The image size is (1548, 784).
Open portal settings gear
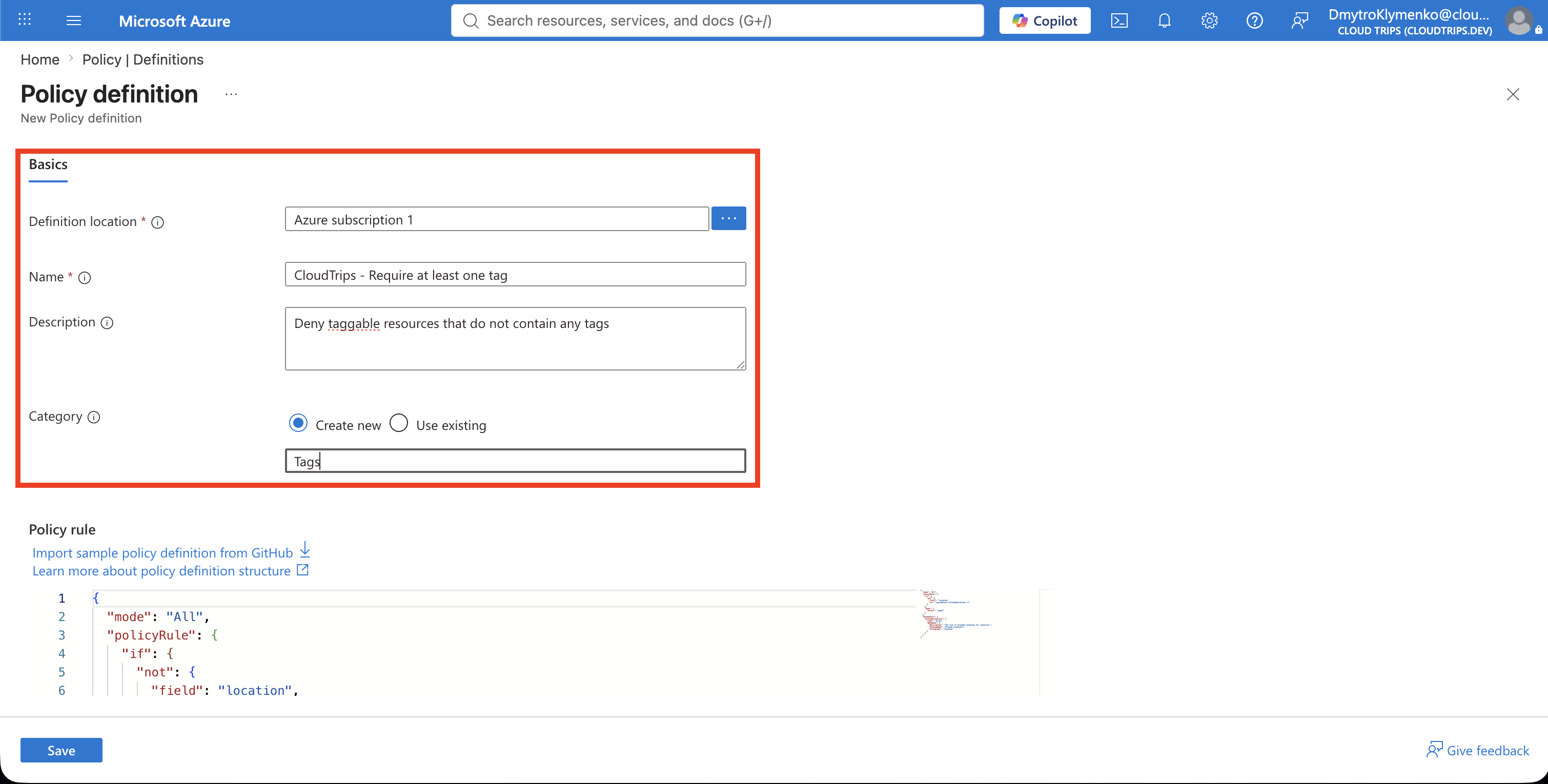[x=1209, y=20]
